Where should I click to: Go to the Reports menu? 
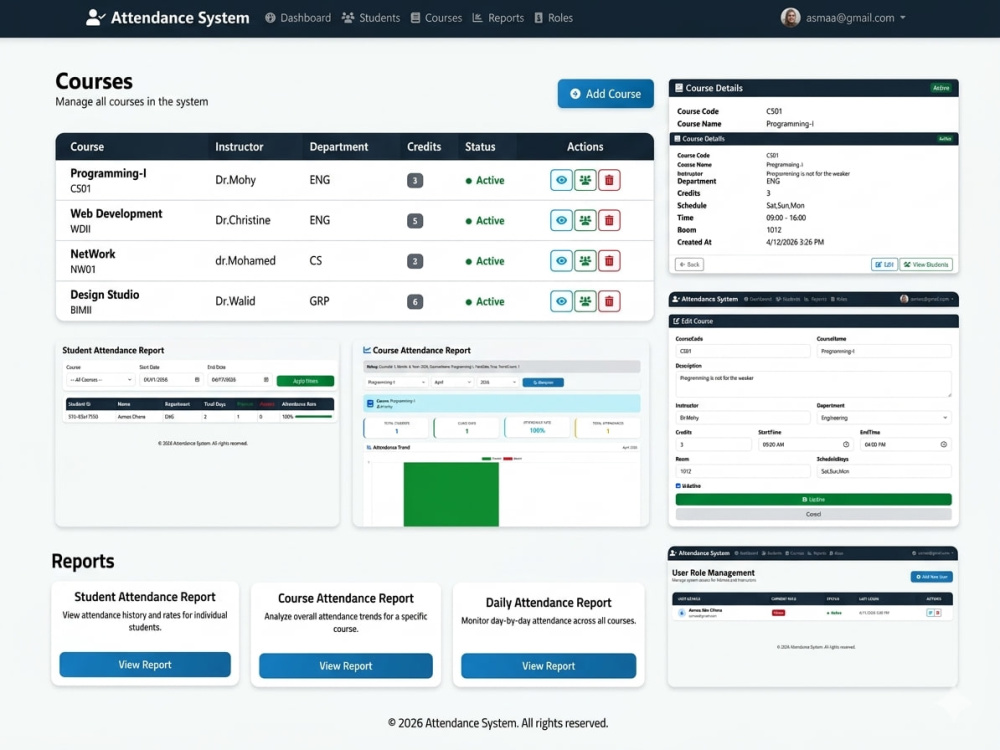(498, 18)
